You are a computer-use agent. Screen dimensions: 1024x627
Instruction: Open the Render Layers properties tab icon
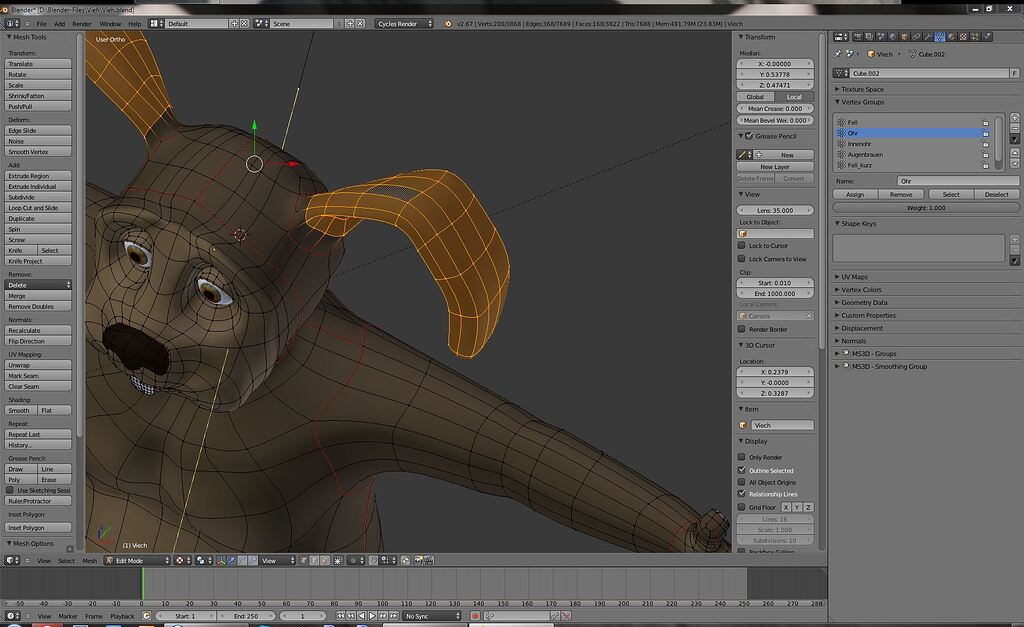(x=869, y=37)
